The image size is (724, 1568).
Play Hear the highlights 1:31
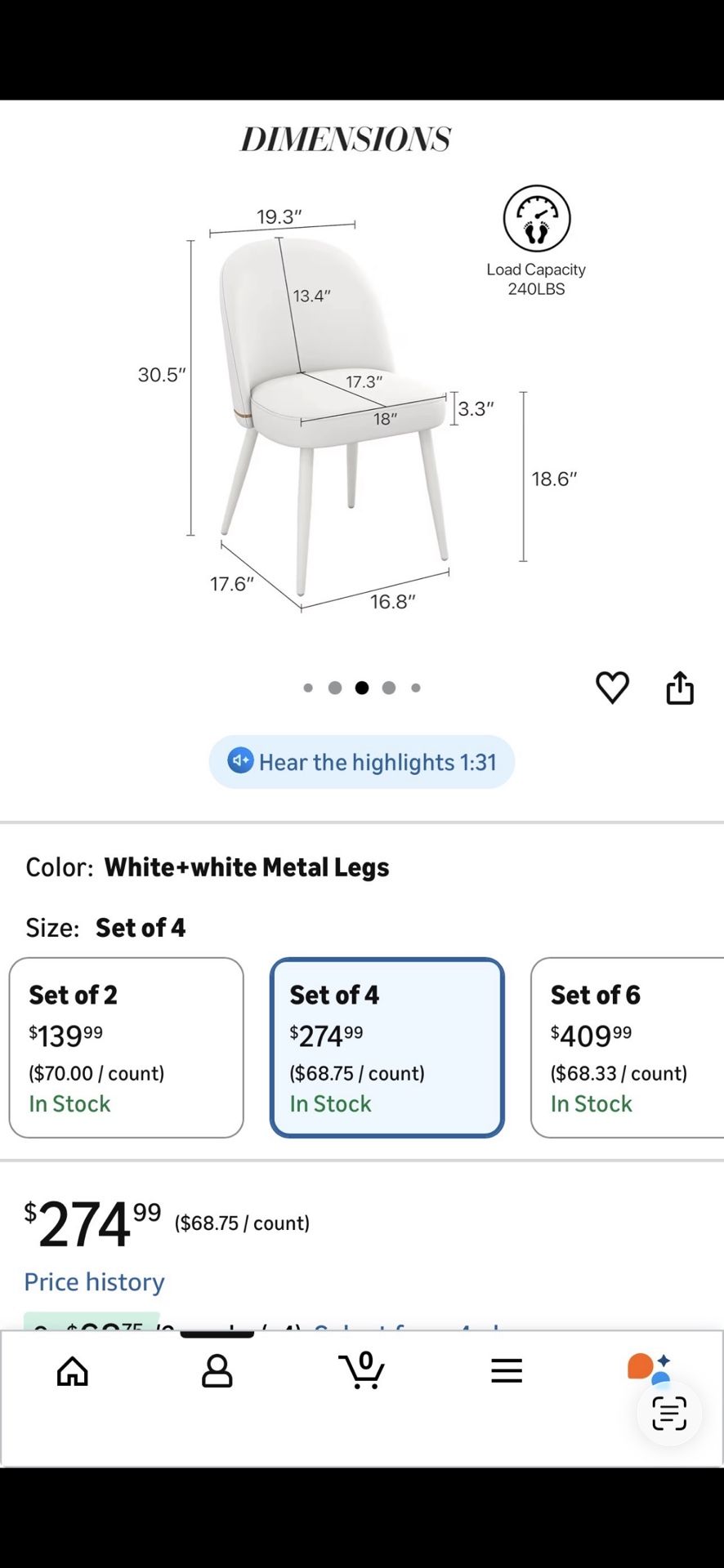point(362,761)
